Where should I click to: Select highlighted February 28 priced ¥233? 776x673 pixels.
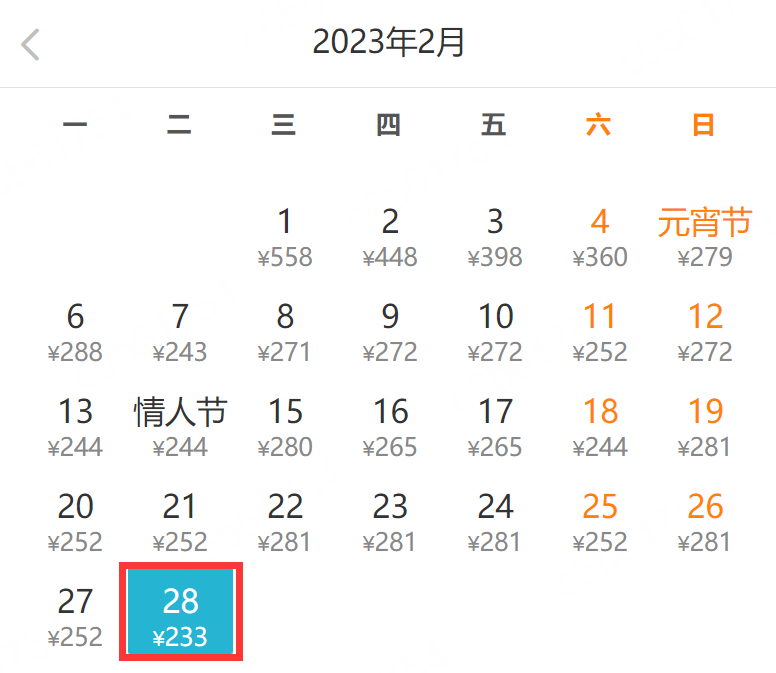tap(181, 612)
